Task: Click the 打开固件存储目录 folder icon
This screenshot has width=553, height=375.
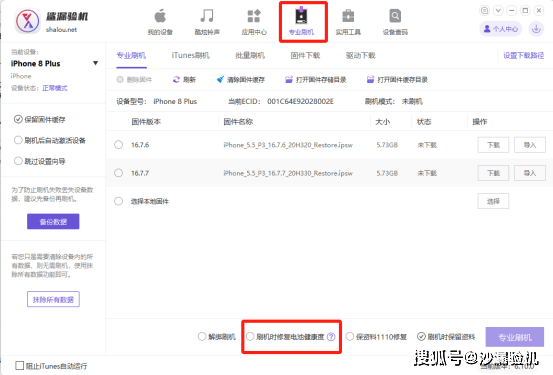Action: [x=289, y=80]
